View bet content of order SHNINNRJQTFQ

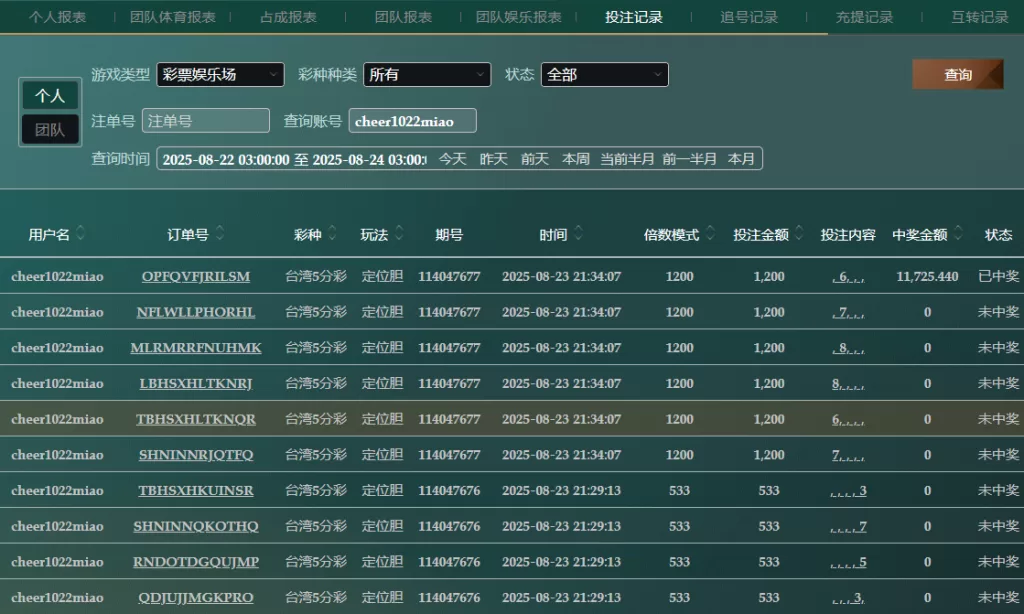point(848,455)
